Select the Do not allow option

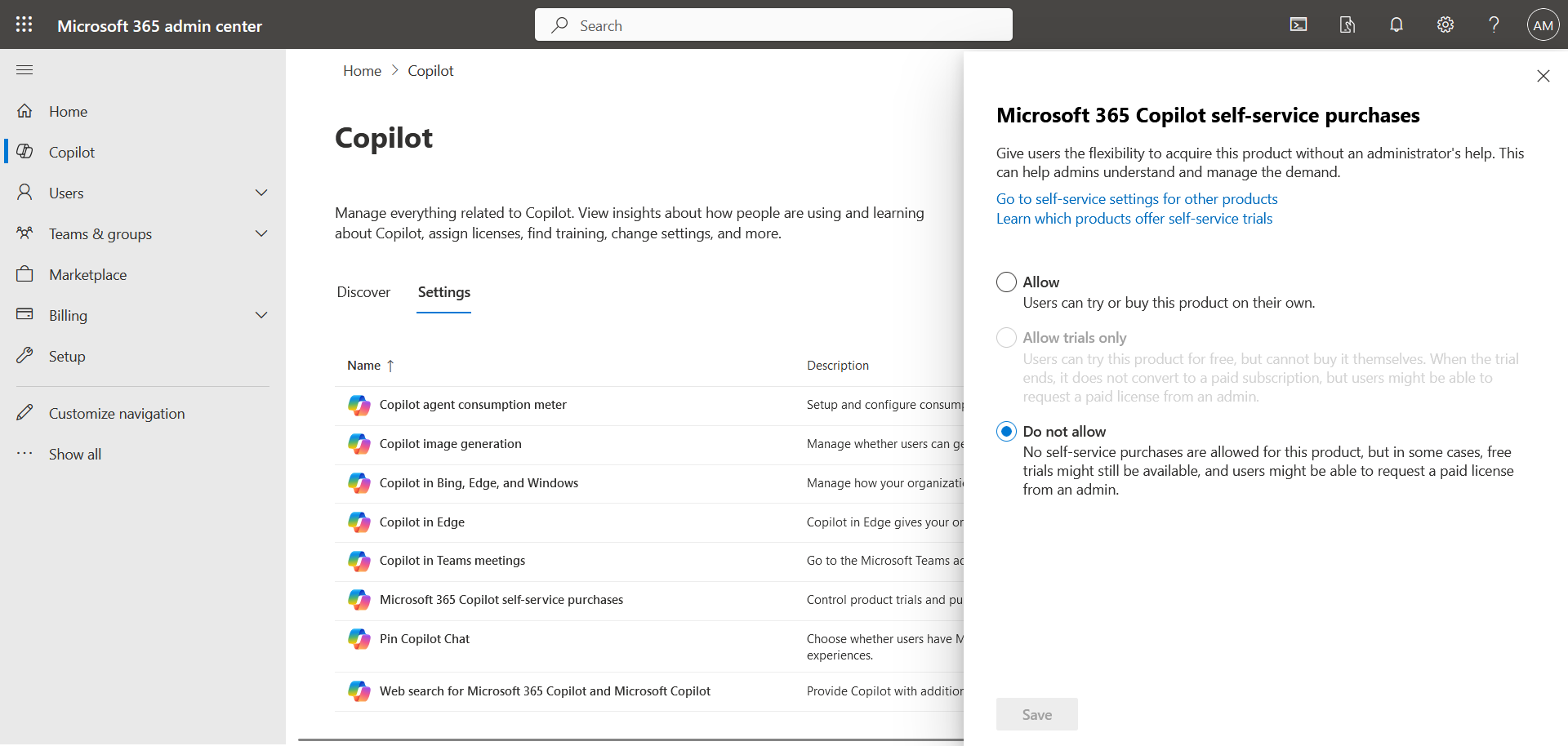pos(1006,432)
